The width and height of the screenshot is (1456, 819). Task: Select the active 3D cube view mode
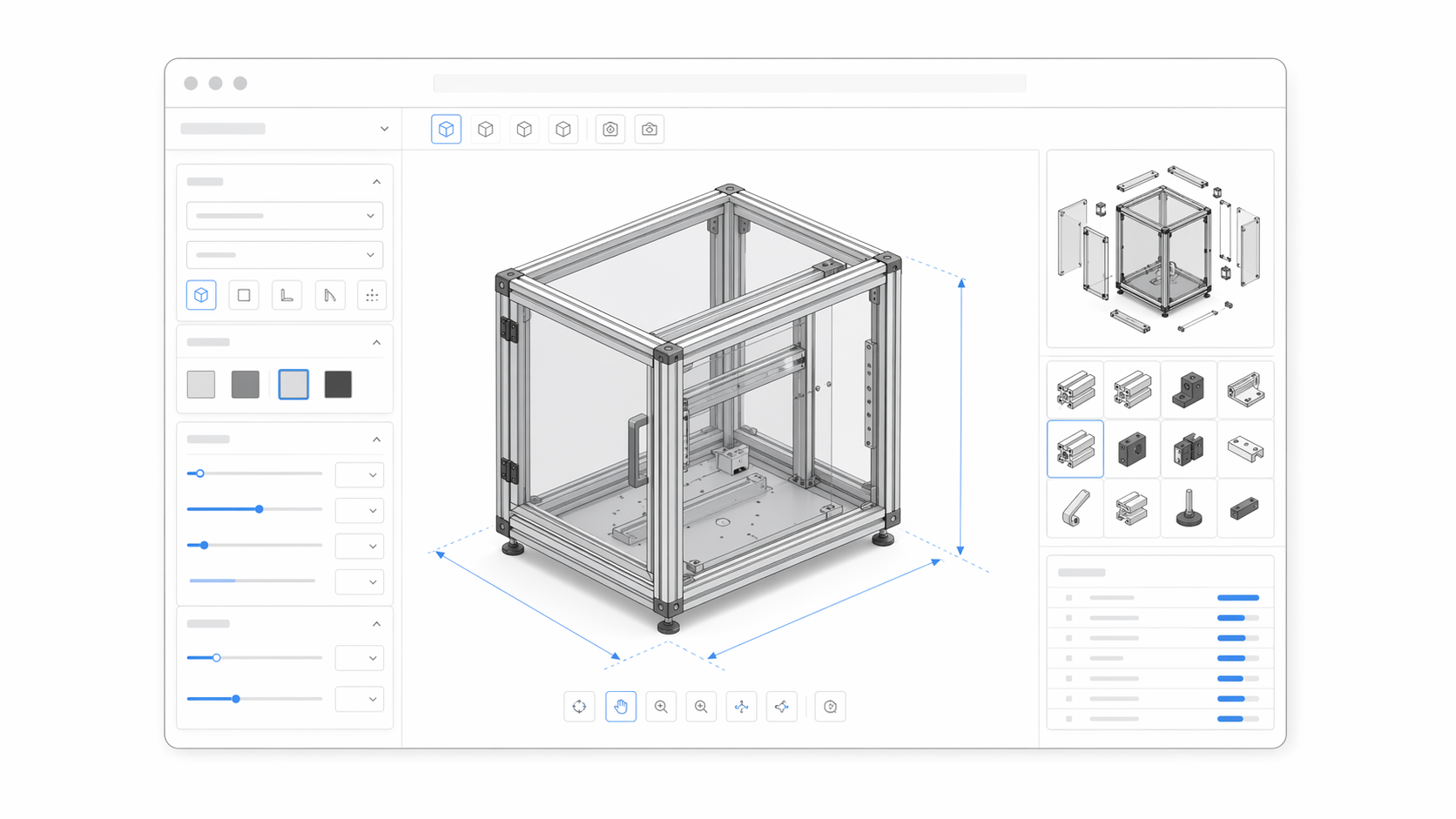coord(446,129)
